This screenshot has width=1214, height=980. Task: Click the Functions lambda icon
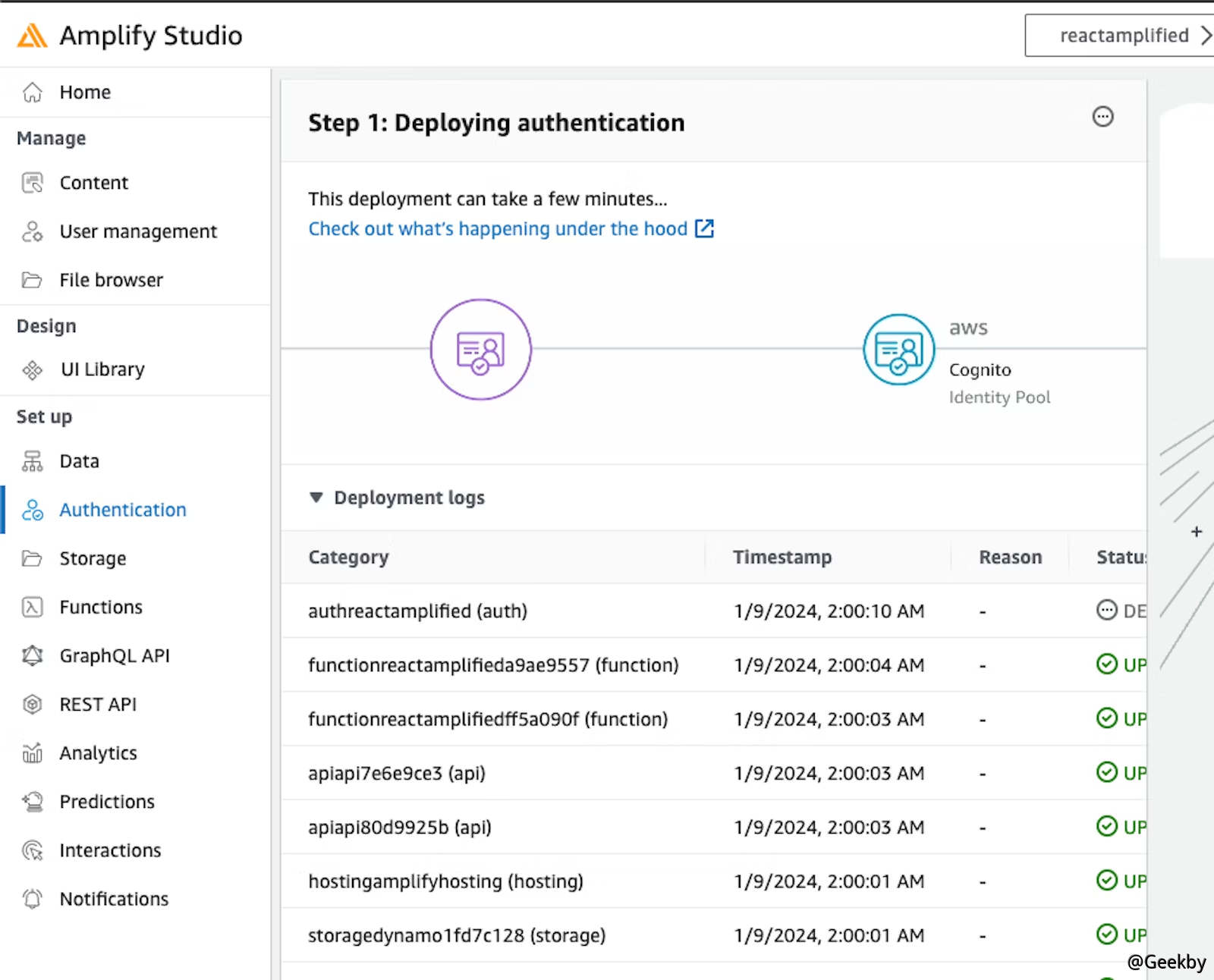click(33, 608)
